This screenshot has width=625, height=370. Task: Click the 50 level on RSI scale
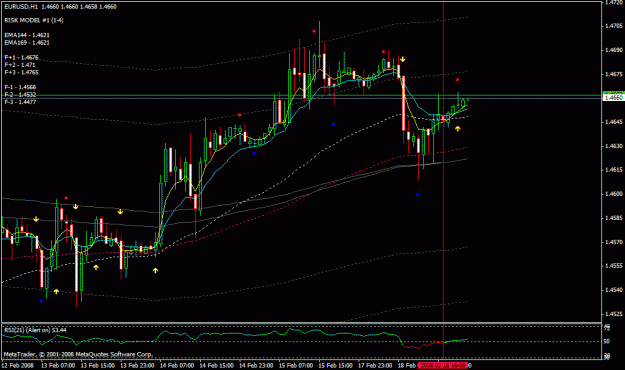point(607,342)
